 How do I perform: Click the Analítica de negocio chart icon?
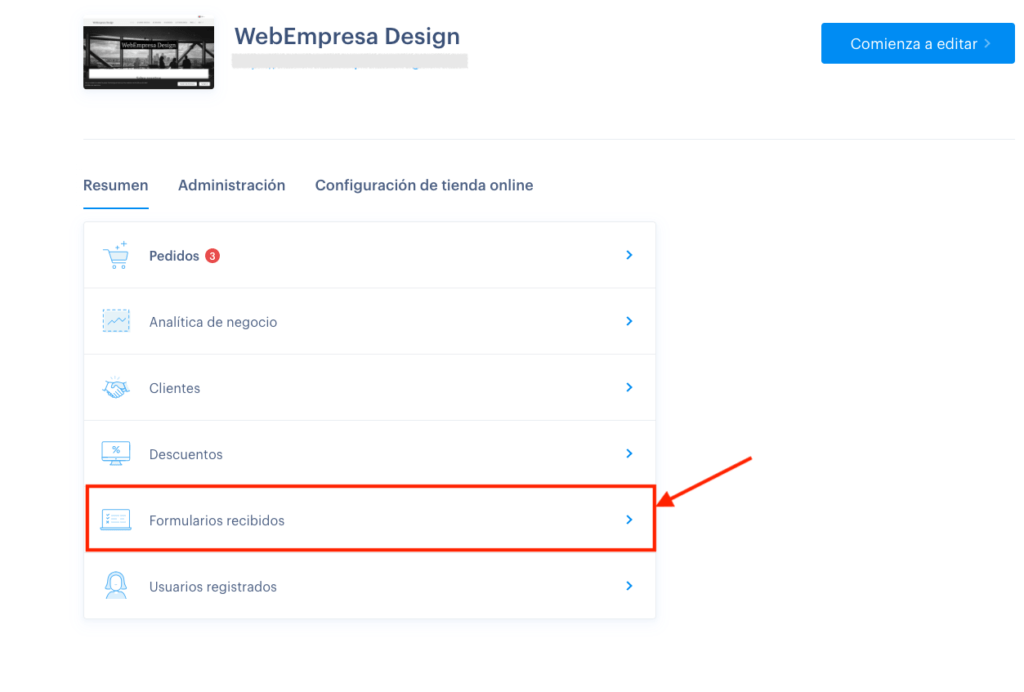click(x=116, y=321)
